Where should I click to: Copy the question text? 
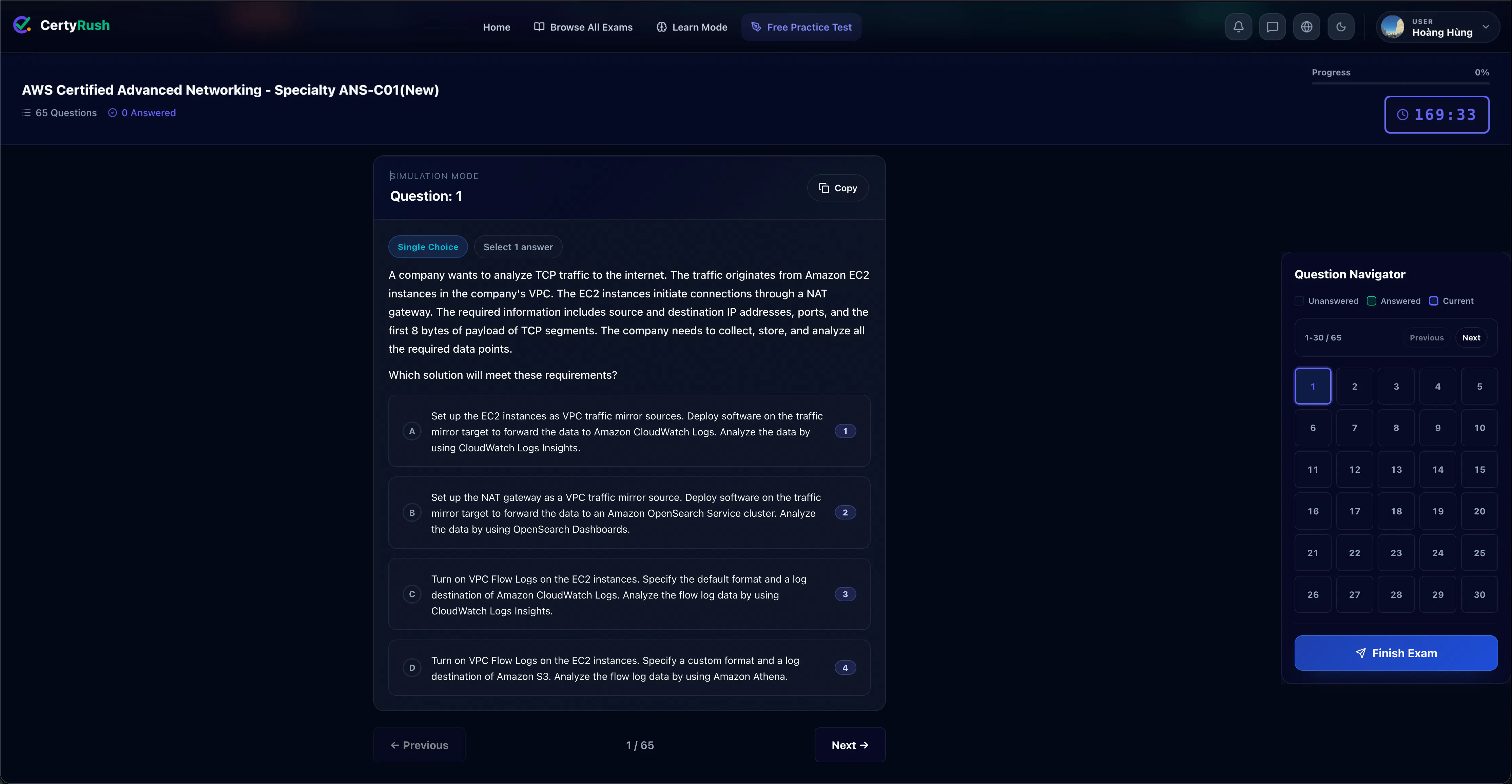pyautogui.click(x=838, y=188)
